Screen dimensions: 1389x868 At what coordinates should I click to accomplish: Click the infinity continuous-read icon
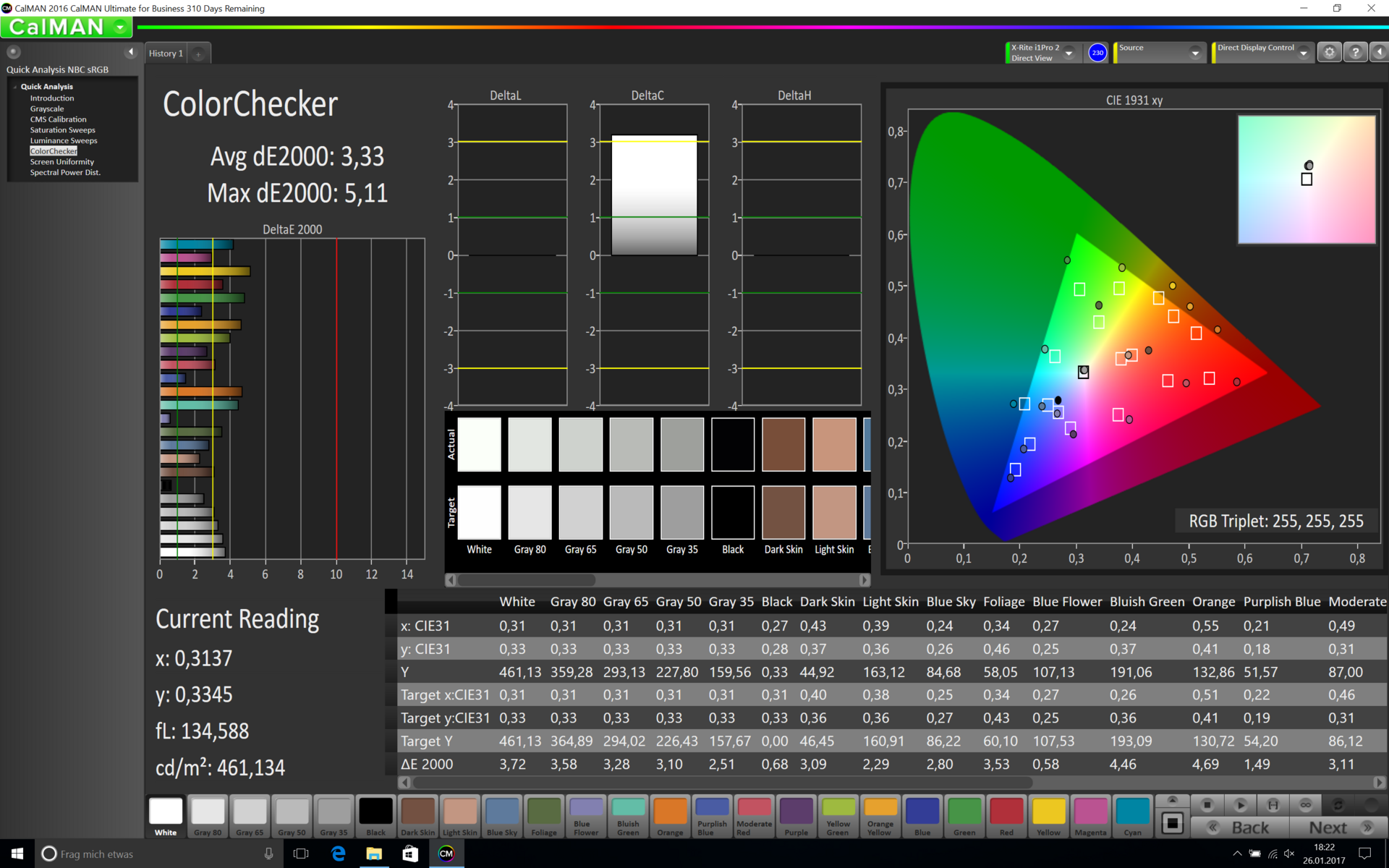[x=1305, y=804]
